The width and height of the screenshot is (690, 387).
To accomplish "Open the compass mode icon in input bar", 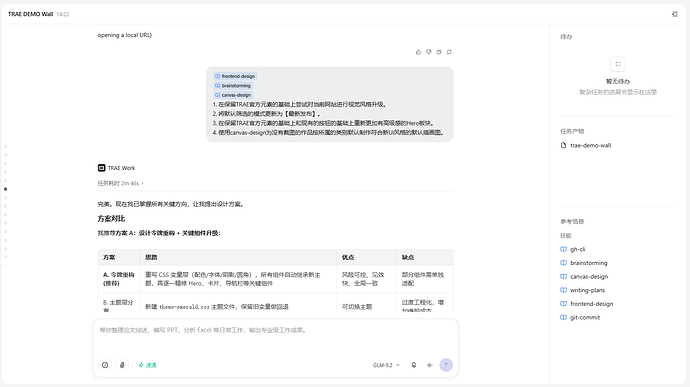I will click(105, 365).
